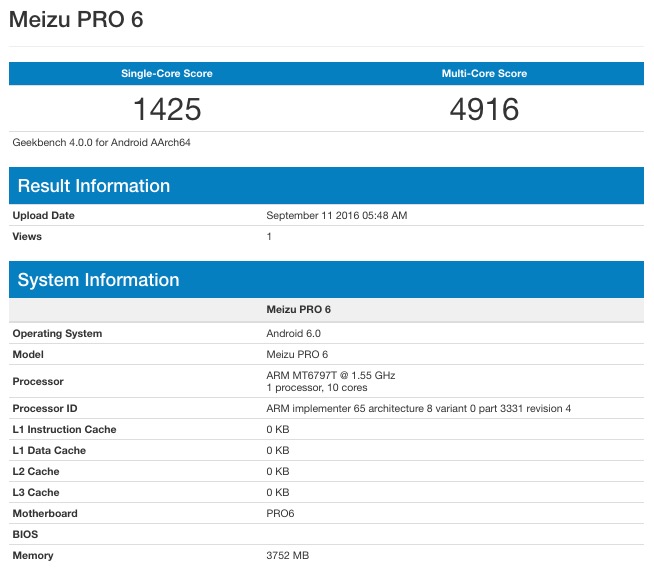The width and height of the screenshot is (654, 576).
Task: Select the upload date September 11 2016
Action: (336, 216)
